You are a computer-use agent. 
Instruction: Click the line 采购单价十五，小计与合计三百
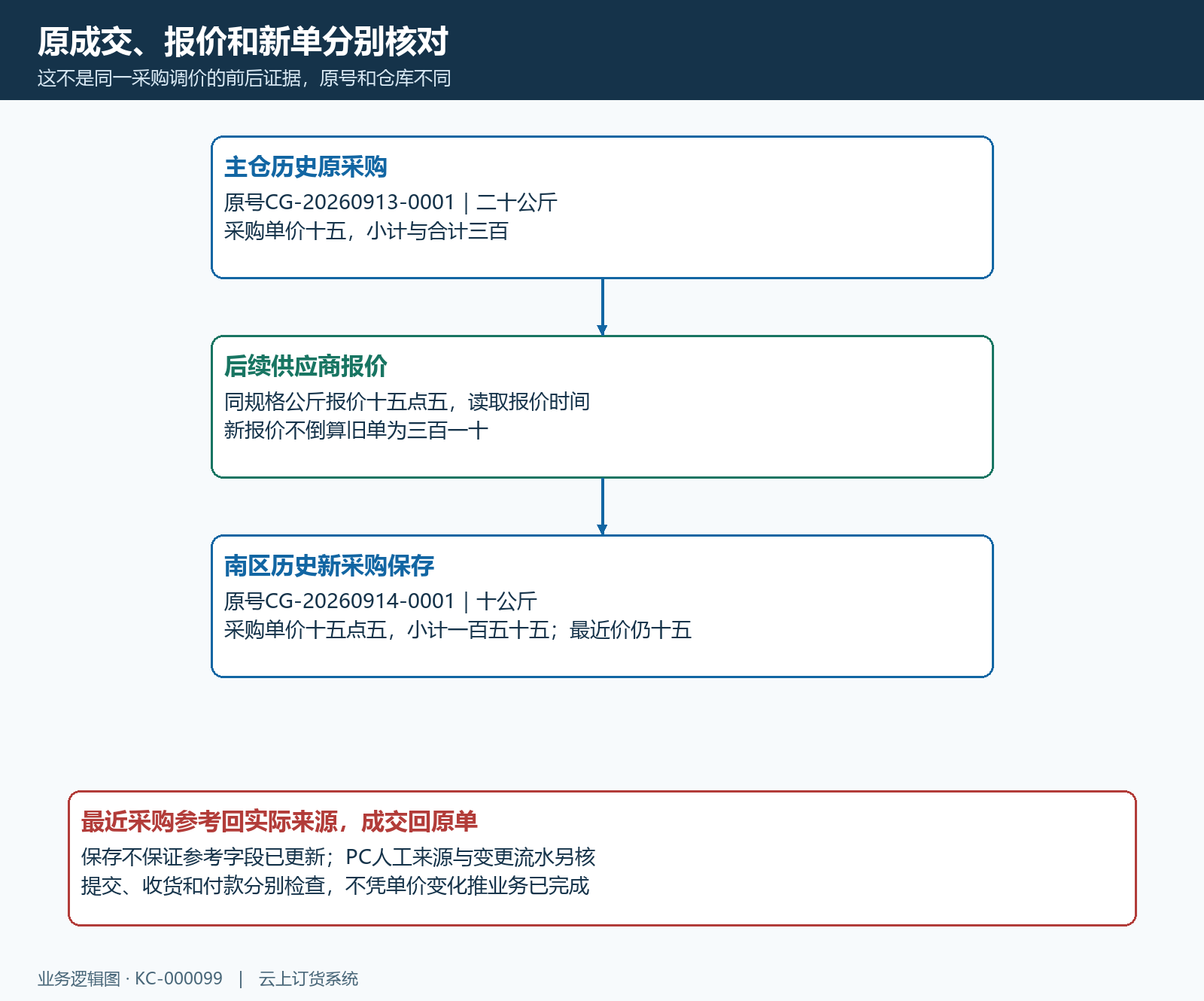[366, 231]
